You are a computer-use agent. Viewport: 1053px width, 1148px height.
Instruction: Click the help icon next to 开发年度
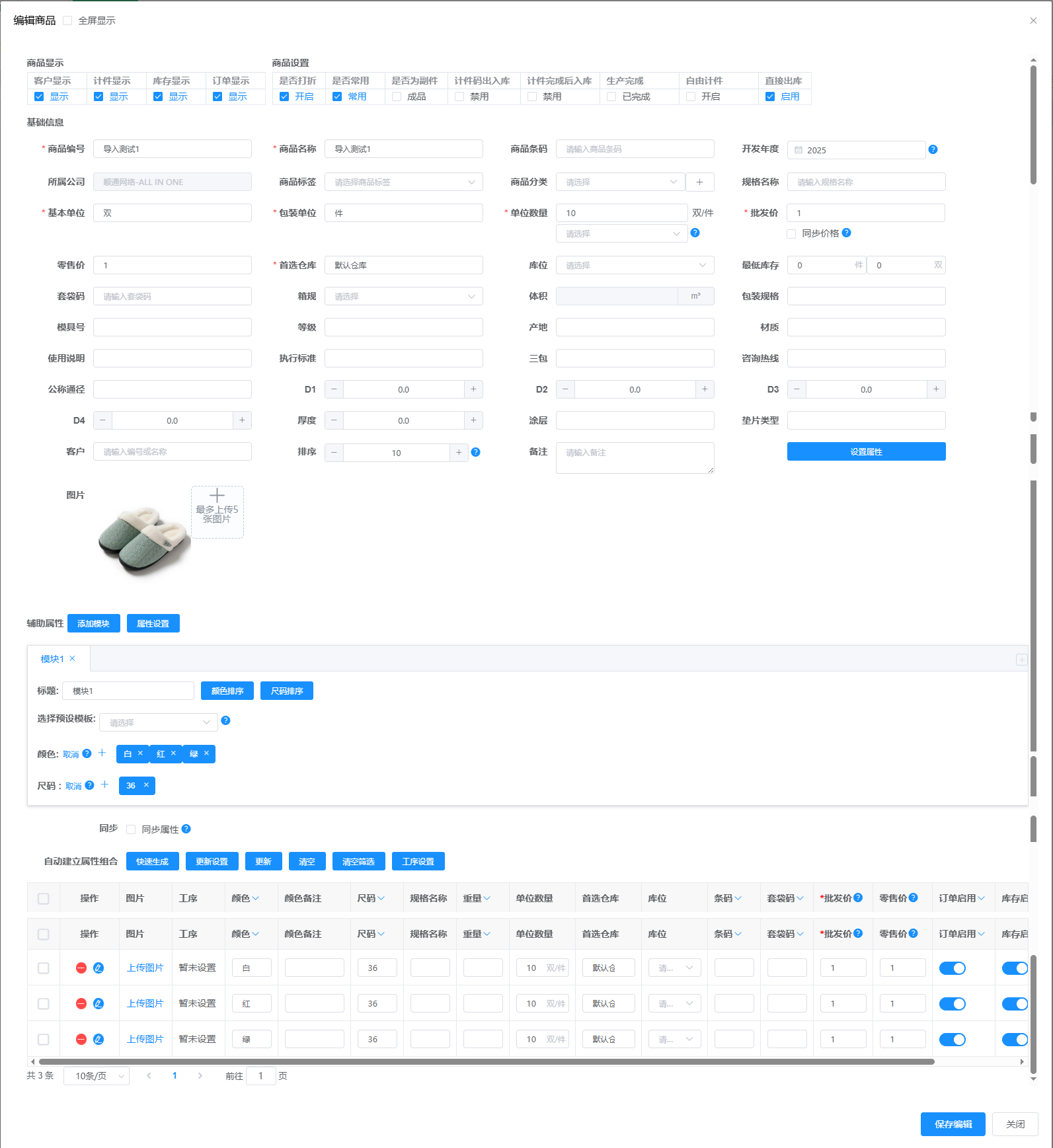coord(933,149)
